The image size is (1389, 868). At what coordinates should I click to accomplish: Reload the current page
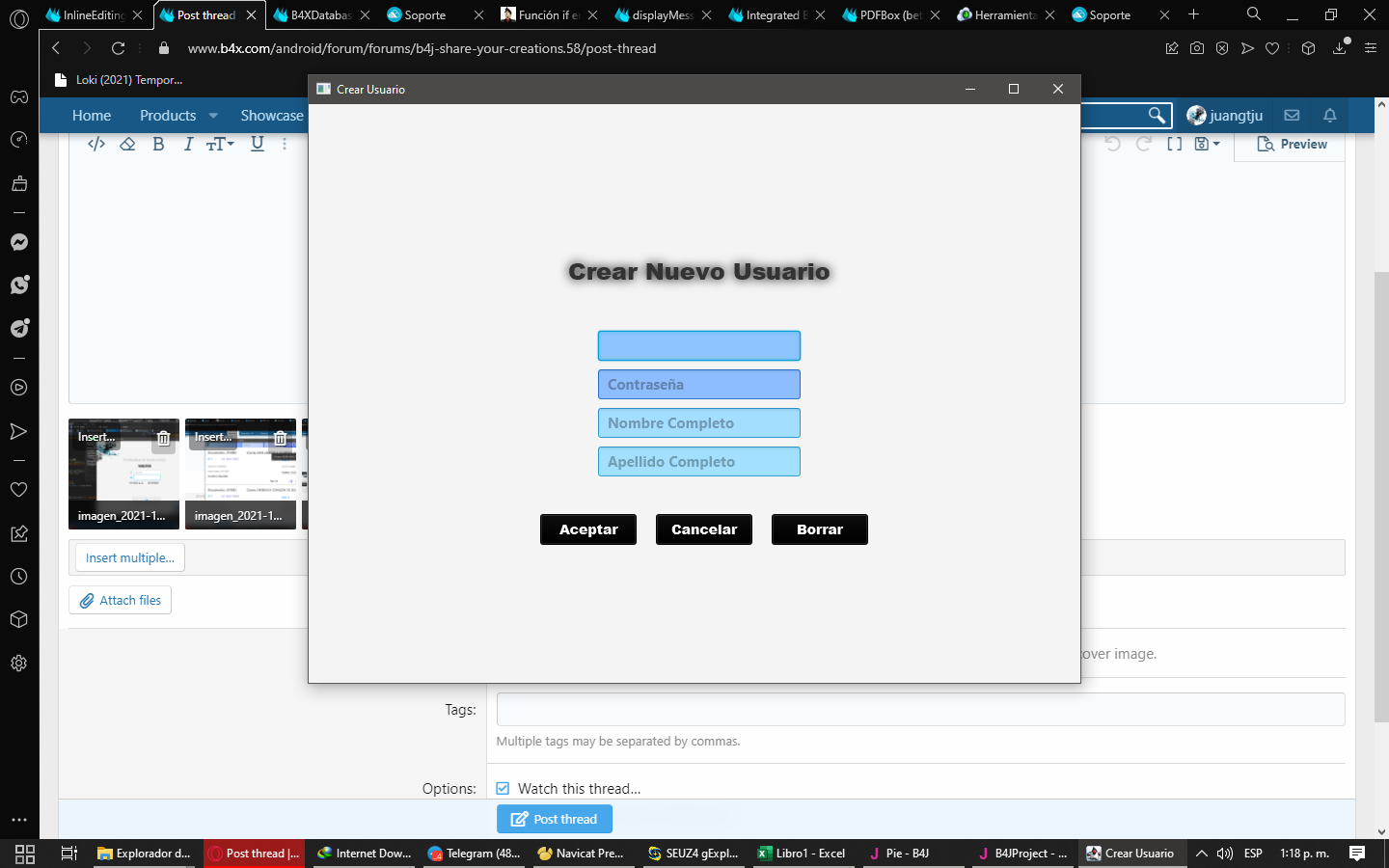118,48
